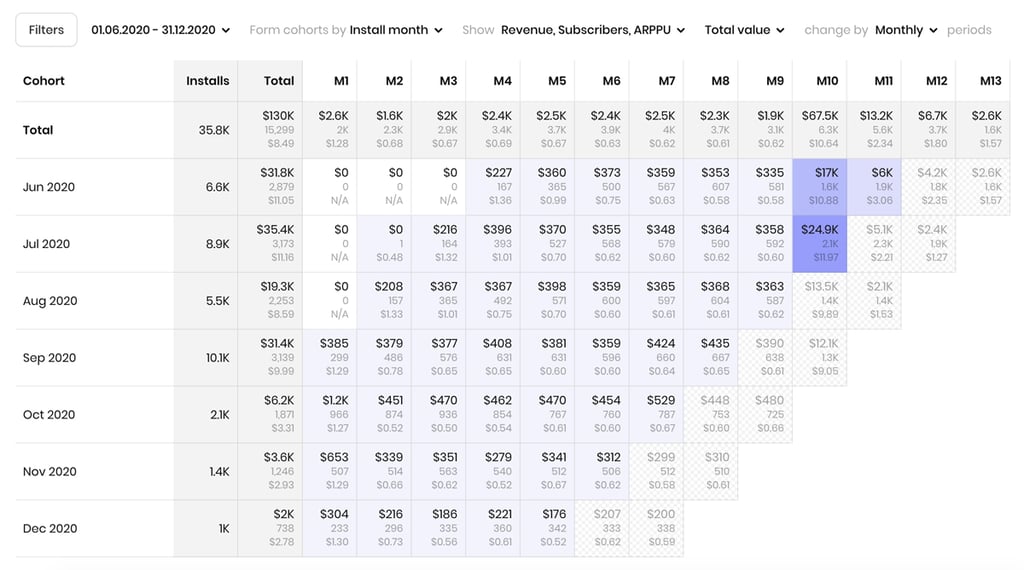The width and height of the screenshot is (1024, 570).
Task: Click the Filters button
Action: point(46,30)
